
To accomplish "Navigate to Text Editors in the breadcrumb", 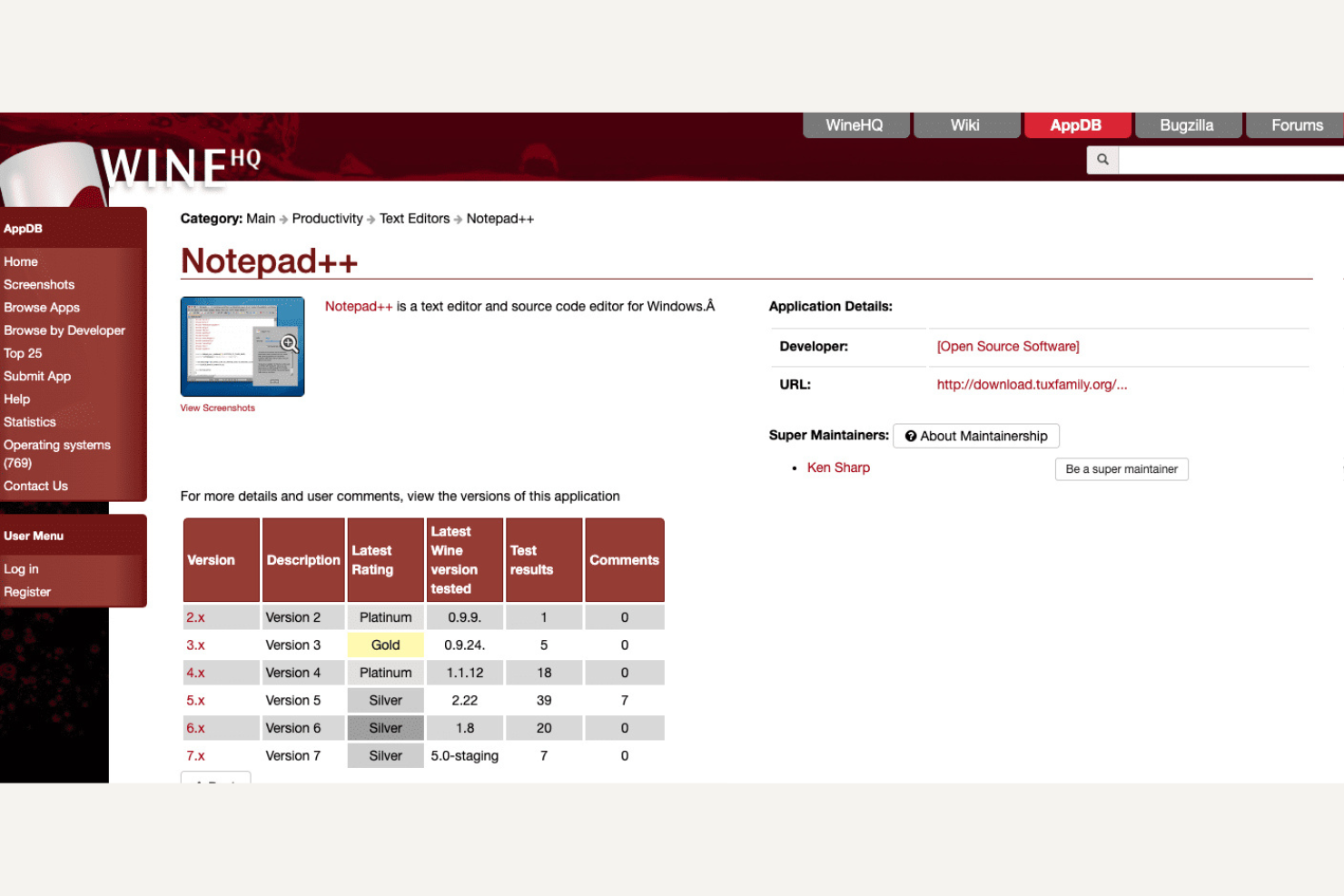I will [414, 218].
